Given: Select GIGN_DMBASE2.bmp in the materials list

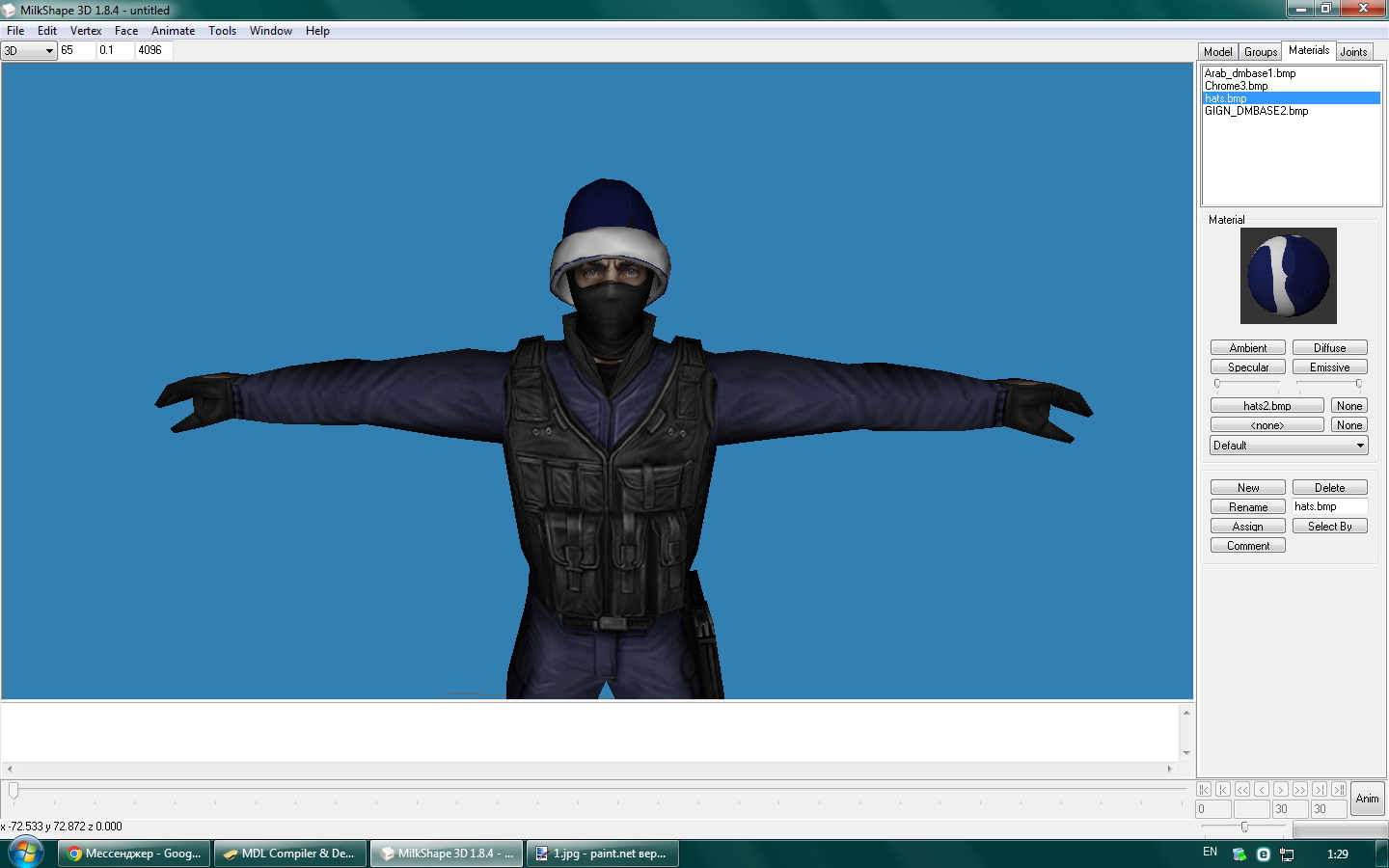Looking at the screenshot, I should (x=1292, y=111).
